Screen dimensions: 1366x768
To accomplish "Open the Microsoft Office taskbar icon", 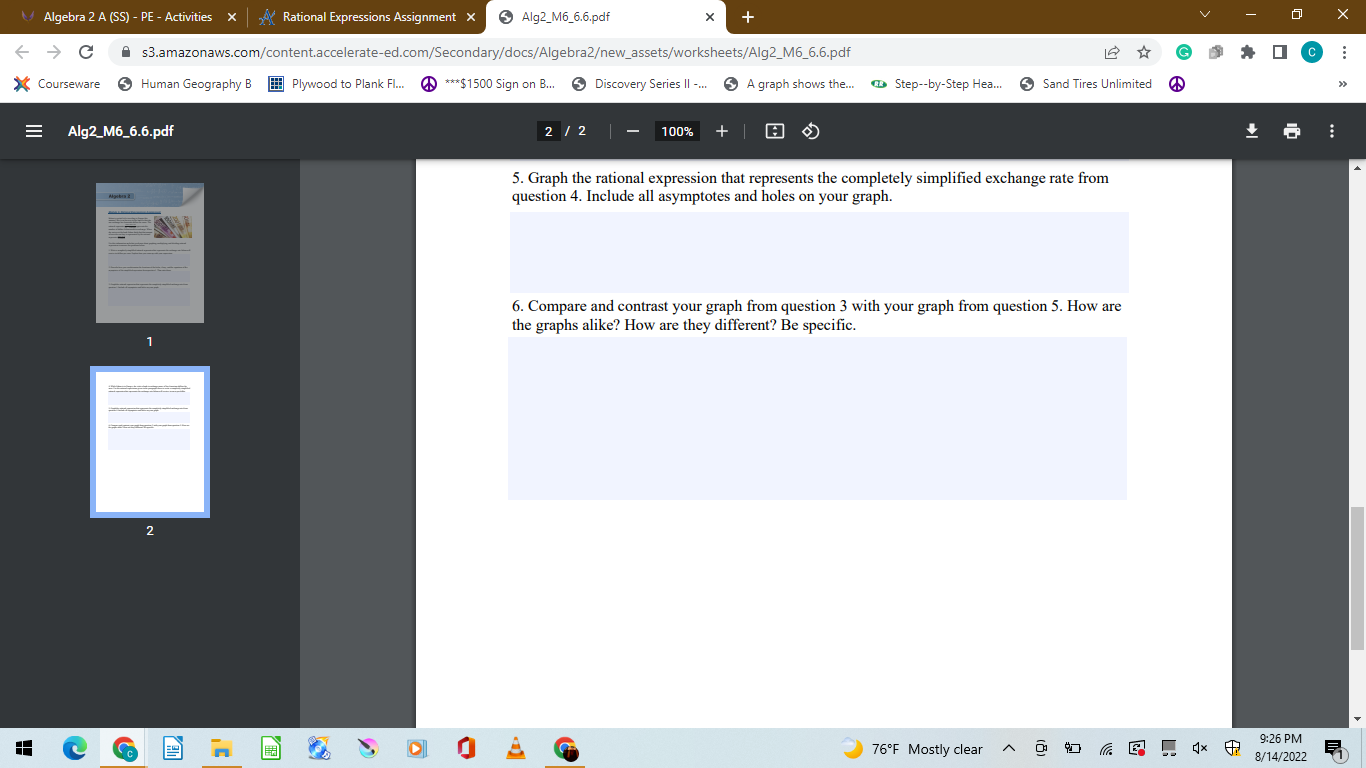I will click(465, 748).
